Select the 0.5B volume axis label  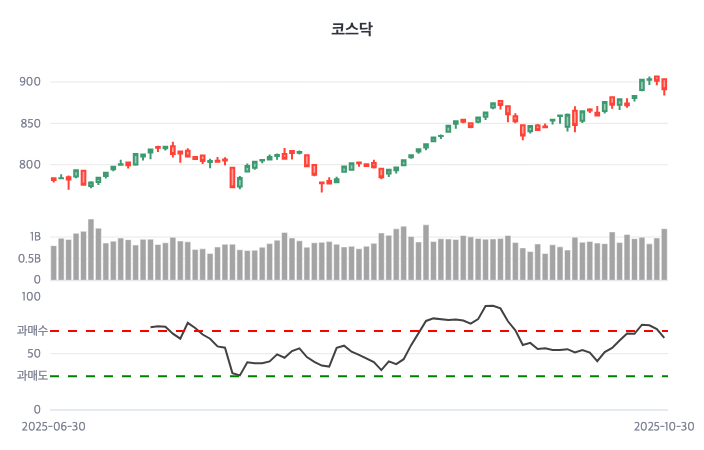[30, 259]
